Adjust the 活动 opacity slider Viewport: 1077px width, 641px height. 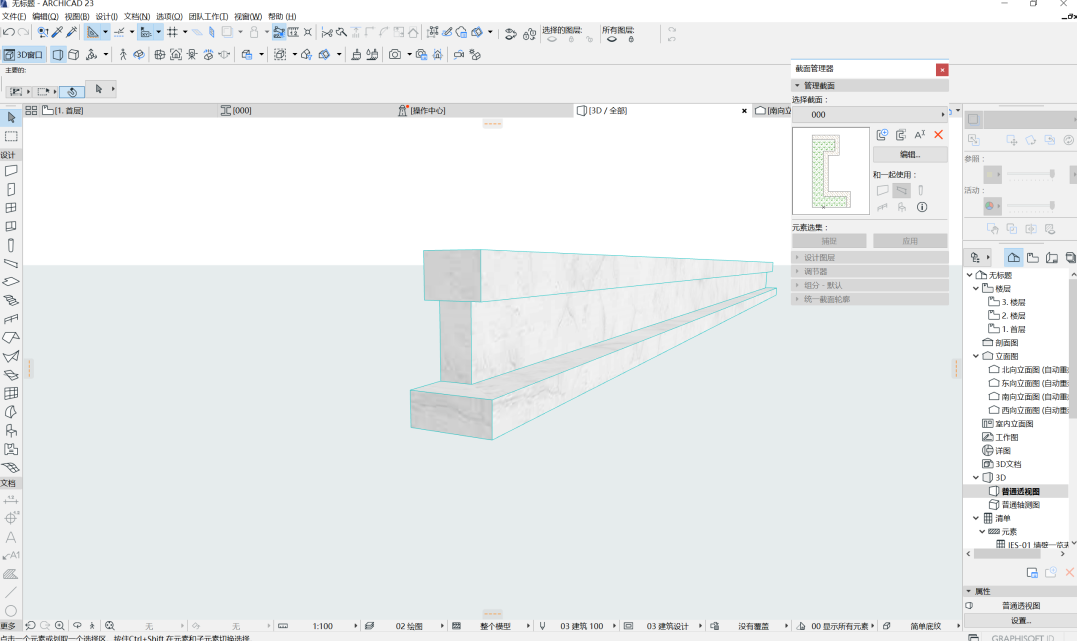coord(1030,205)
